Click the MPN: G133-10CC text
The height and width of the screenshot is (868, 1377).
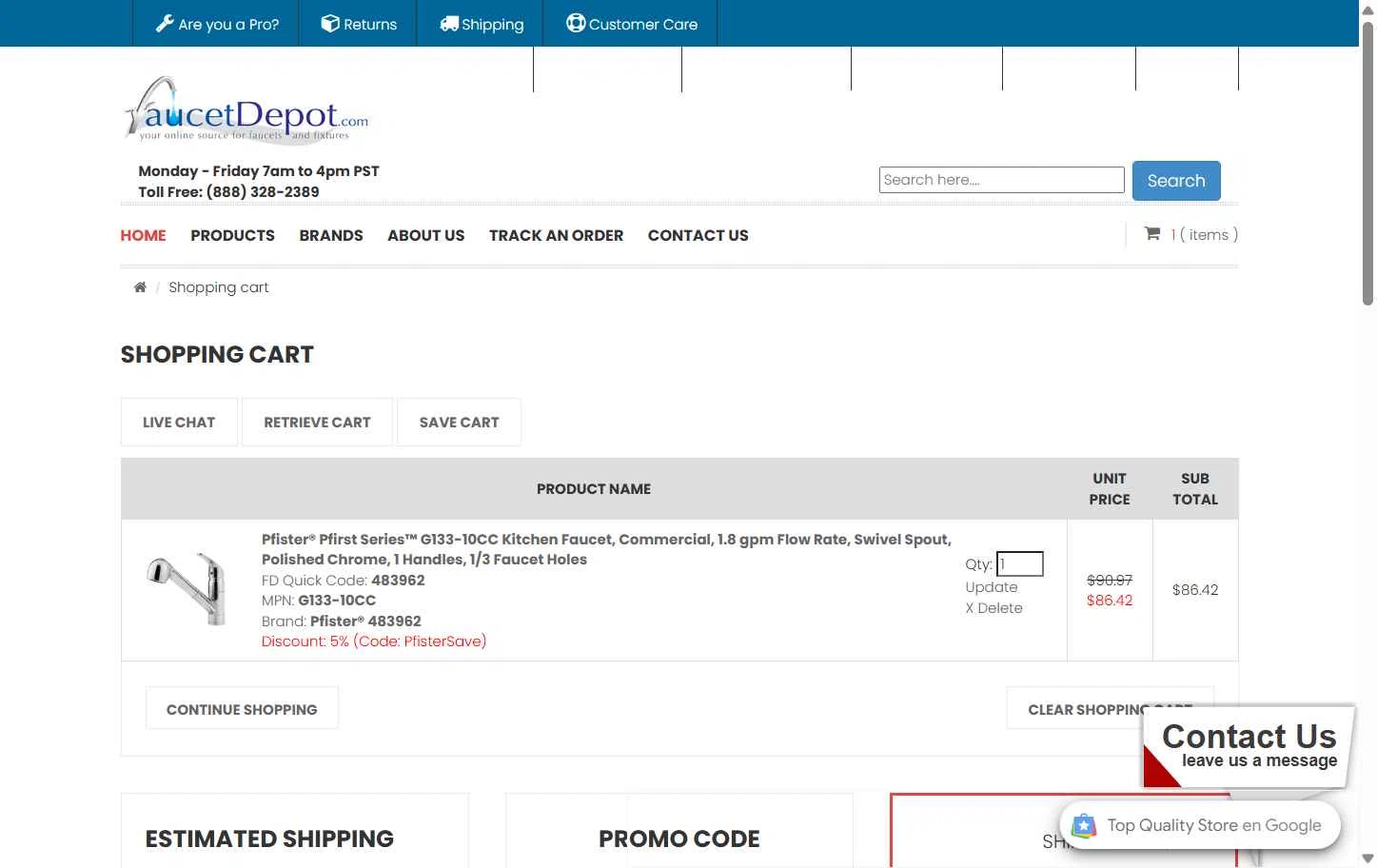coord(319,601)
